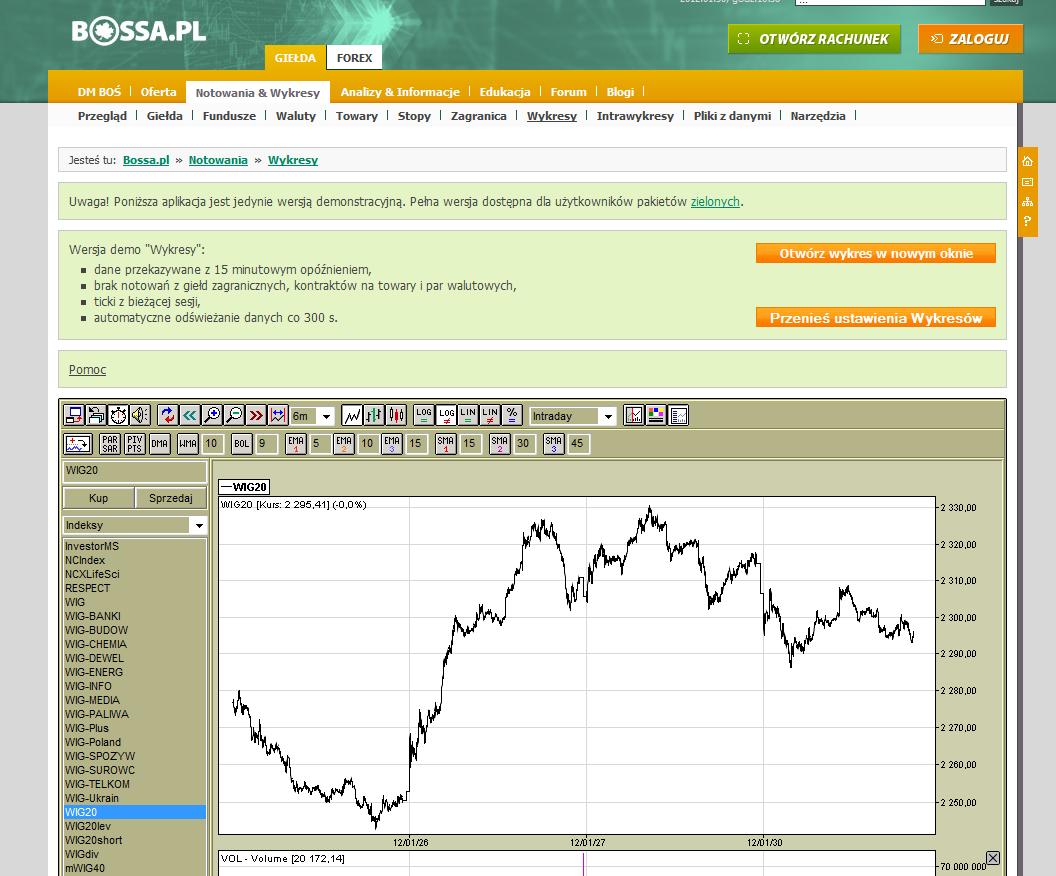Click the ZALOGUJ login button

point(970,39)
